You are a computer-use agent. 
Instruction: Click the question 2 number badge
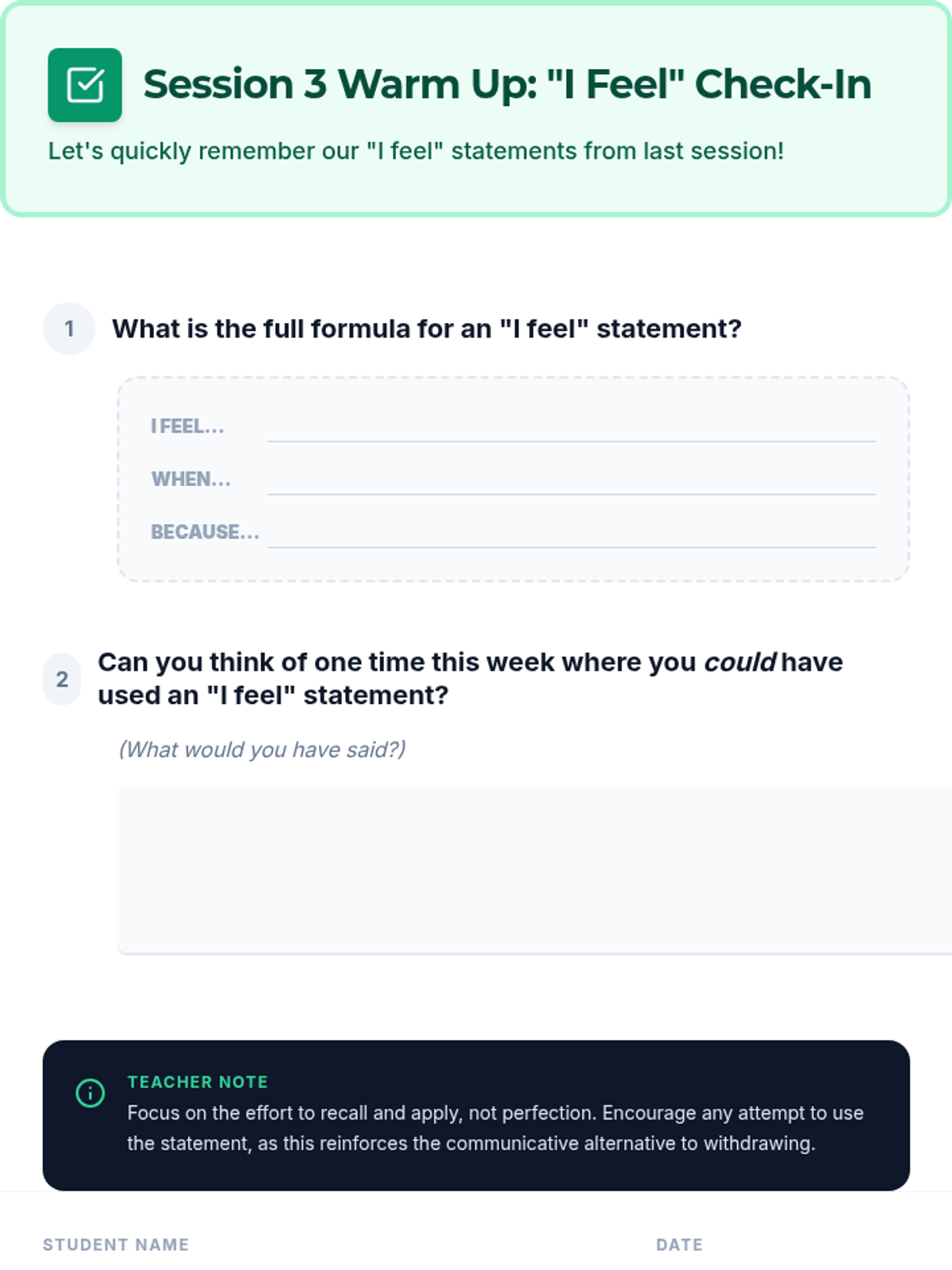pos(62,679)
